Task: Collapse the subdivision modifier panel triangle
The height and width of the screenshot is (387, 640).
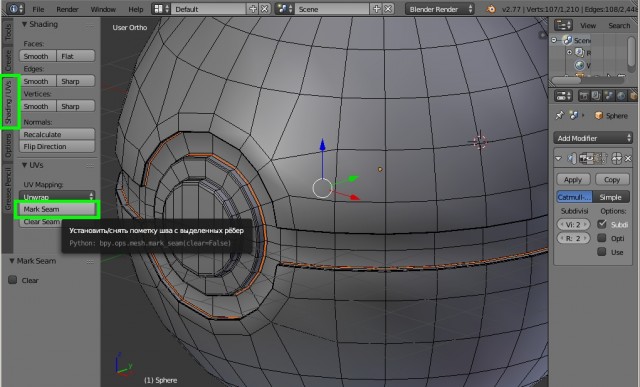Action: [558, 158]
